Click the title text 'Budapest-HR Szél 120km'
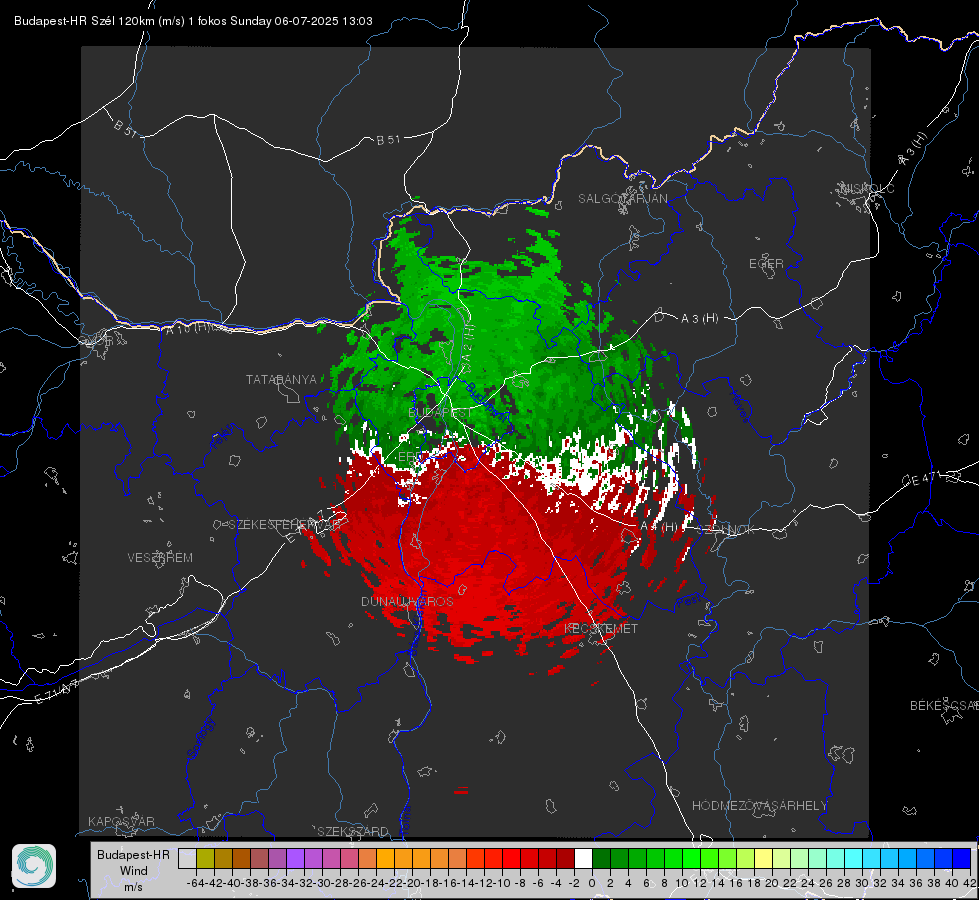The image size is (979, 900). pos(84,21)
